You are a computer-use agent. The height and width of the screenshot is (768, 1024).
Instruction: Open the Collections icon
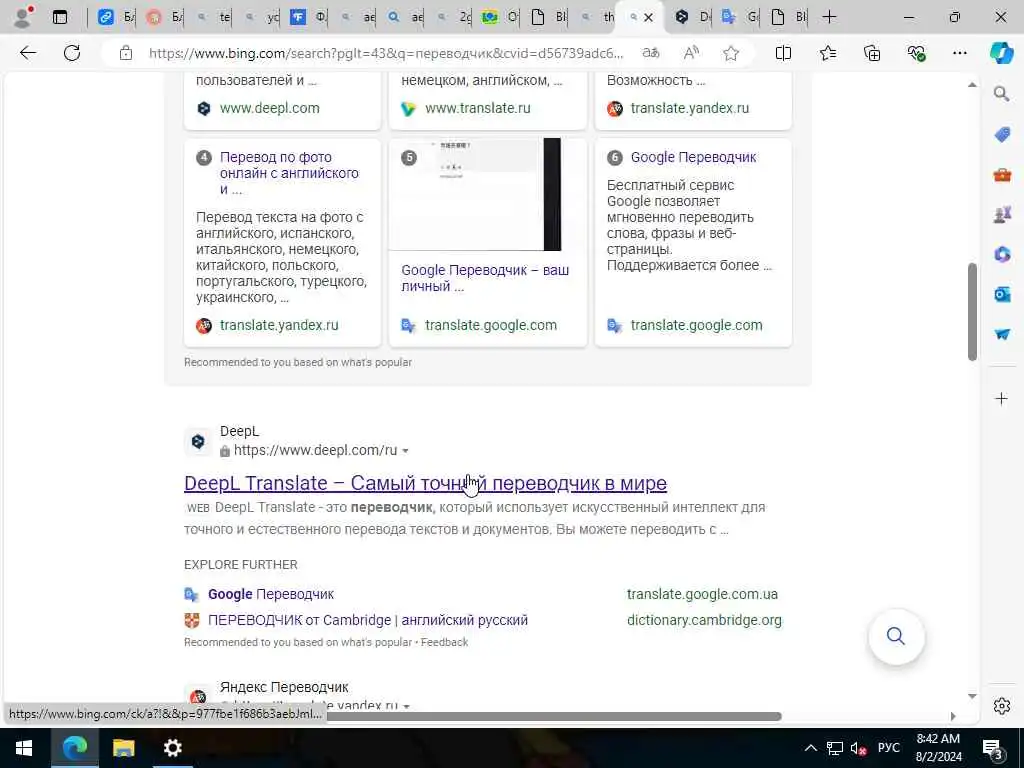click(872, 53)
